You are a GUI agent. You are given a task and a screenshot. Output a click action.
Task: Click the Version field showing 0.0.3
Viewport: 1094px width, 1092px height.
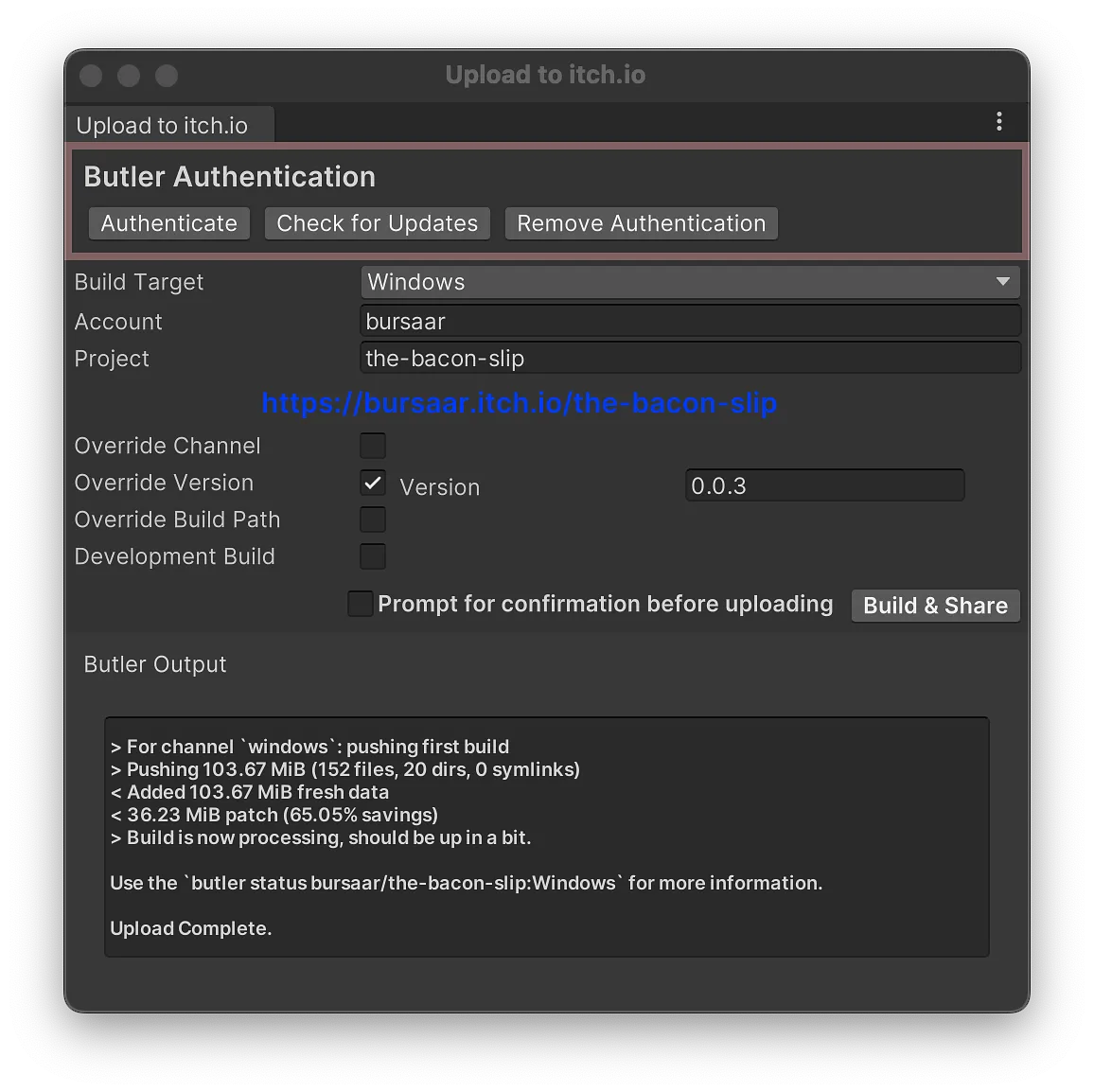pyautogui.click(x=823, y=486)
